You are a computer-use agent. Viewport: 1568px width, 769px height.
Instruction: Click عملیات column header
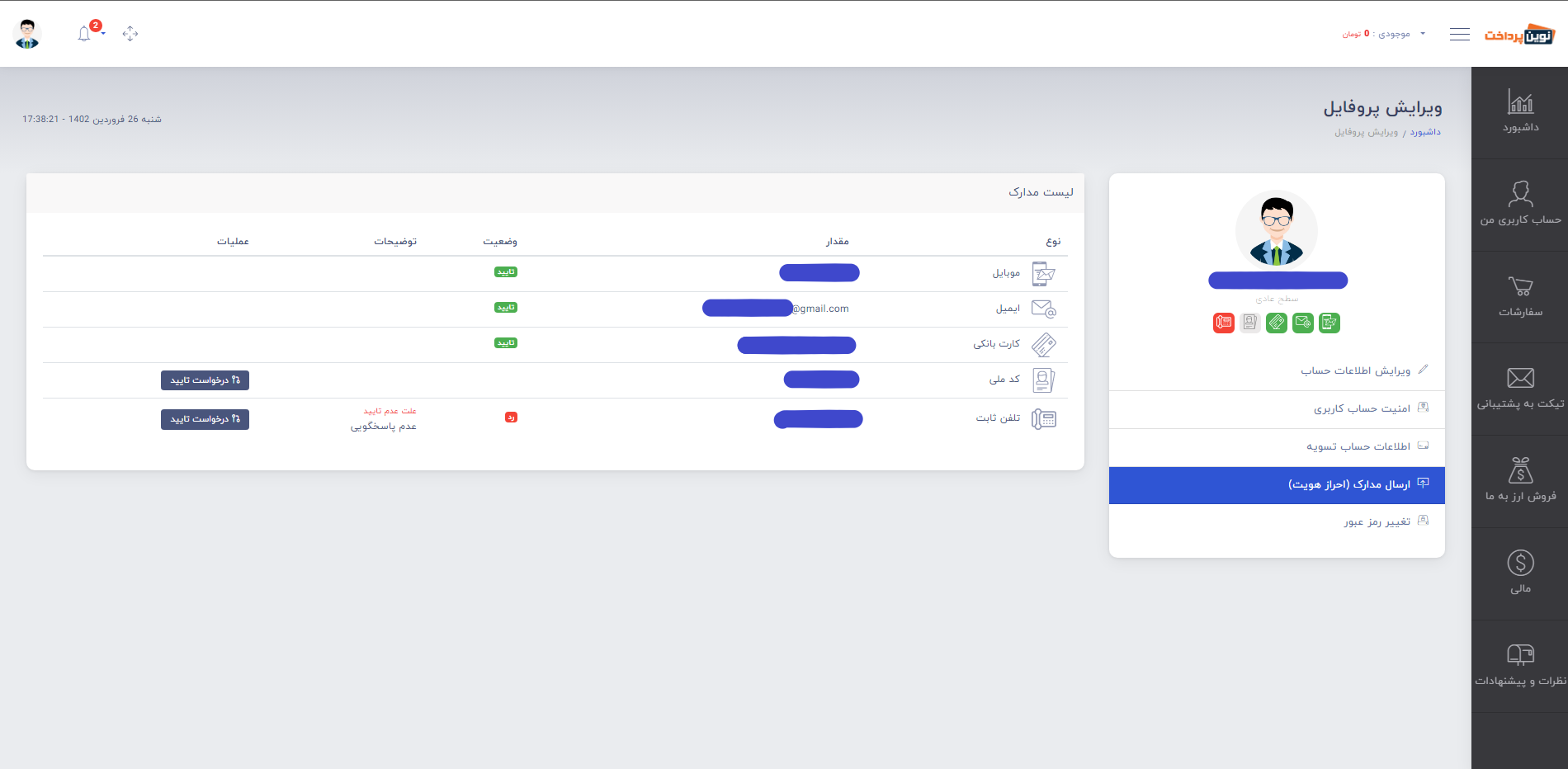pyautogui.click(x=233, y=242)
